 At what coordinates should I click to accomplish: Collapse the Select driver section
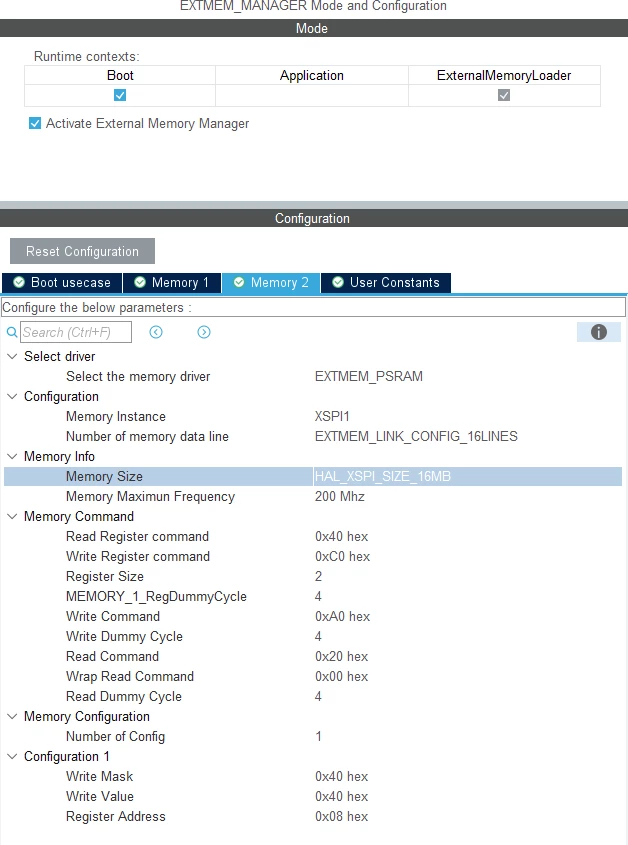click(x=12, y=356)
